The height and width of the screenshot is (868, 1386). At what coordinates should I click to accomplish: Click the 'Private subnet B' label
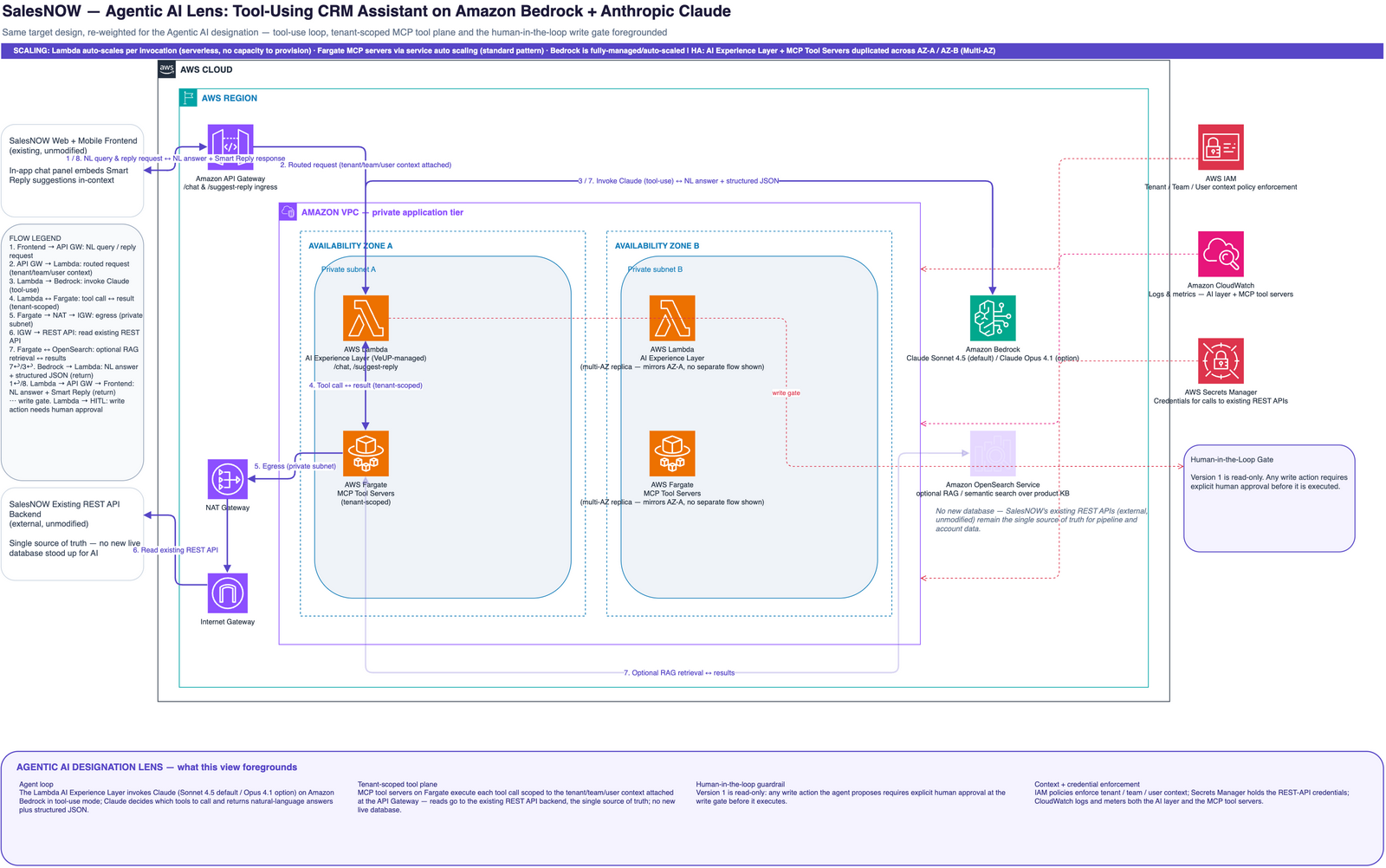[x=656, y=269]
